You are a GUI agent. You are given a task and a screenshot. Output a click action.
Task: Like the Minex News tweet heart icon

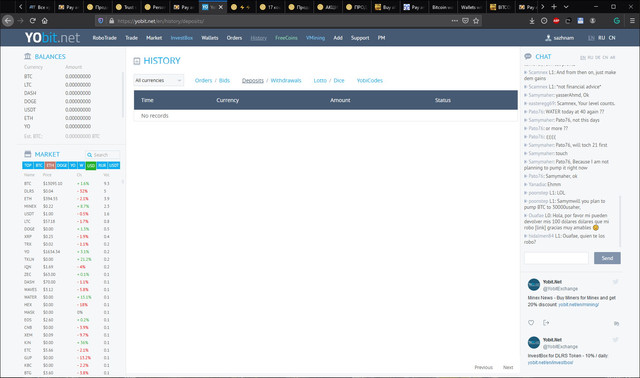tap(531, 322)
